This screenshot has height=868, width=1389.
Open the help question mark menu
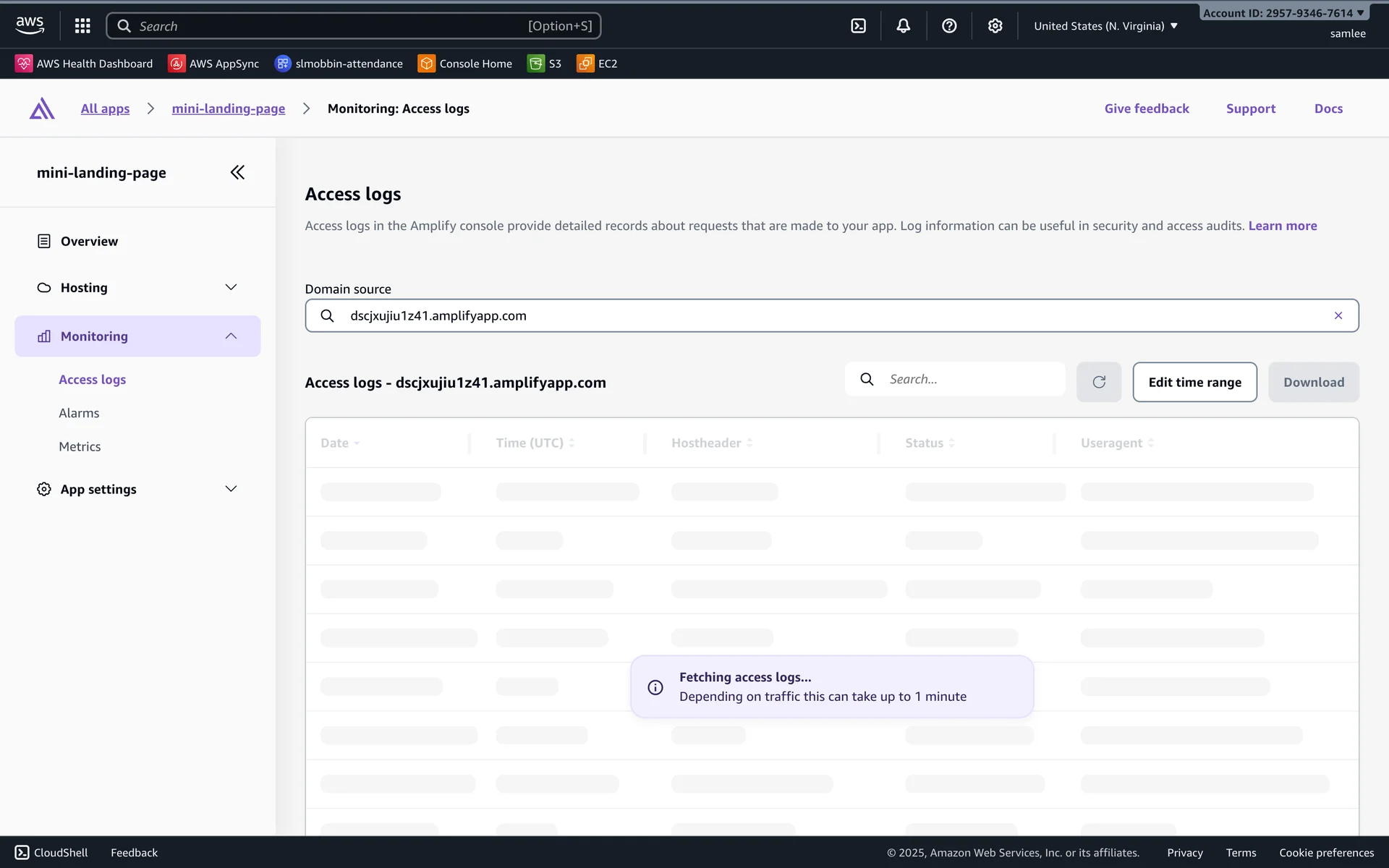click(x=949, y=26)
